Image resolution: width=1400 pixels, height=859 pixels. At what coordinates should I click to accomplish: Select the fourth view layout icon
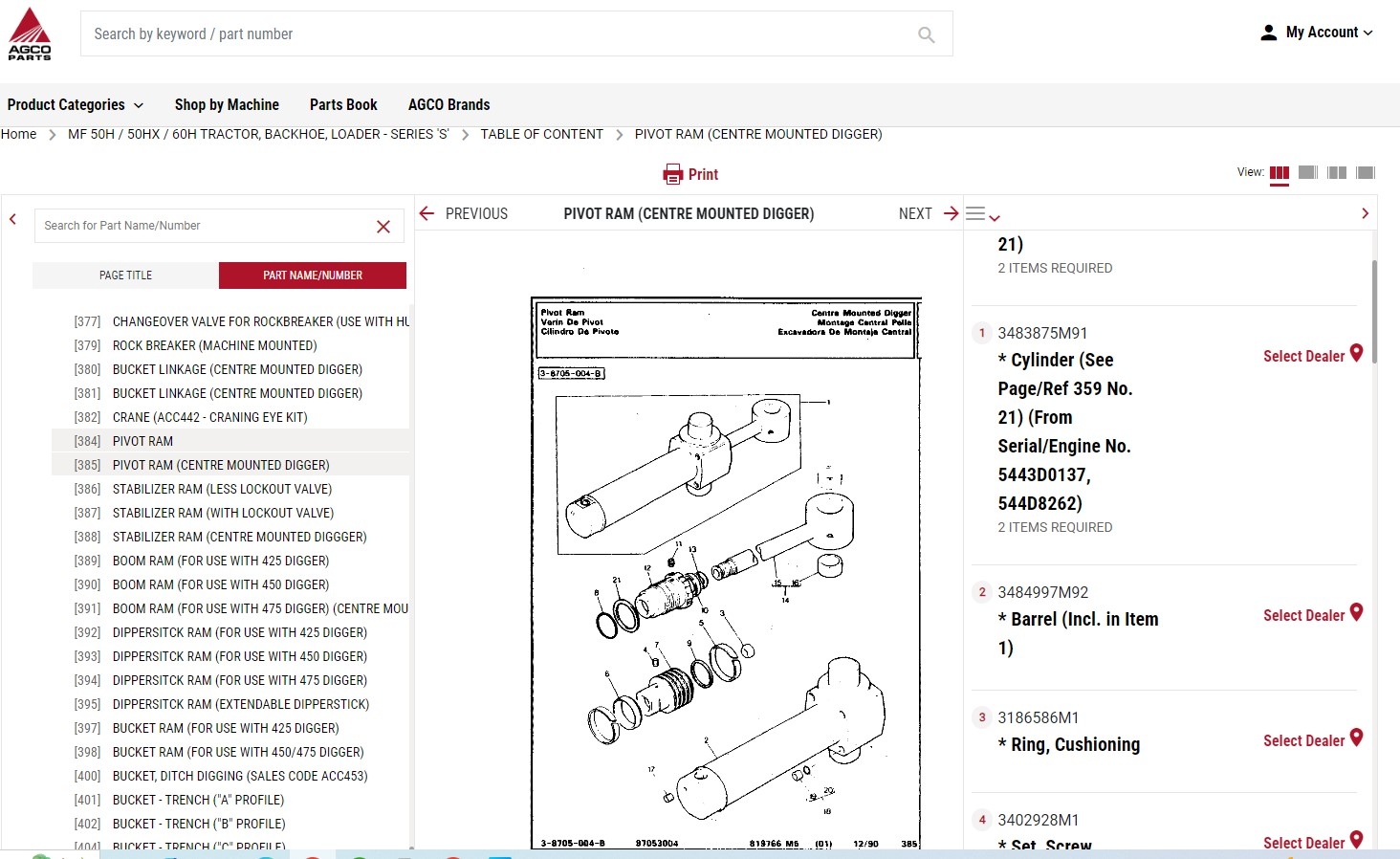pos(1366,172)
